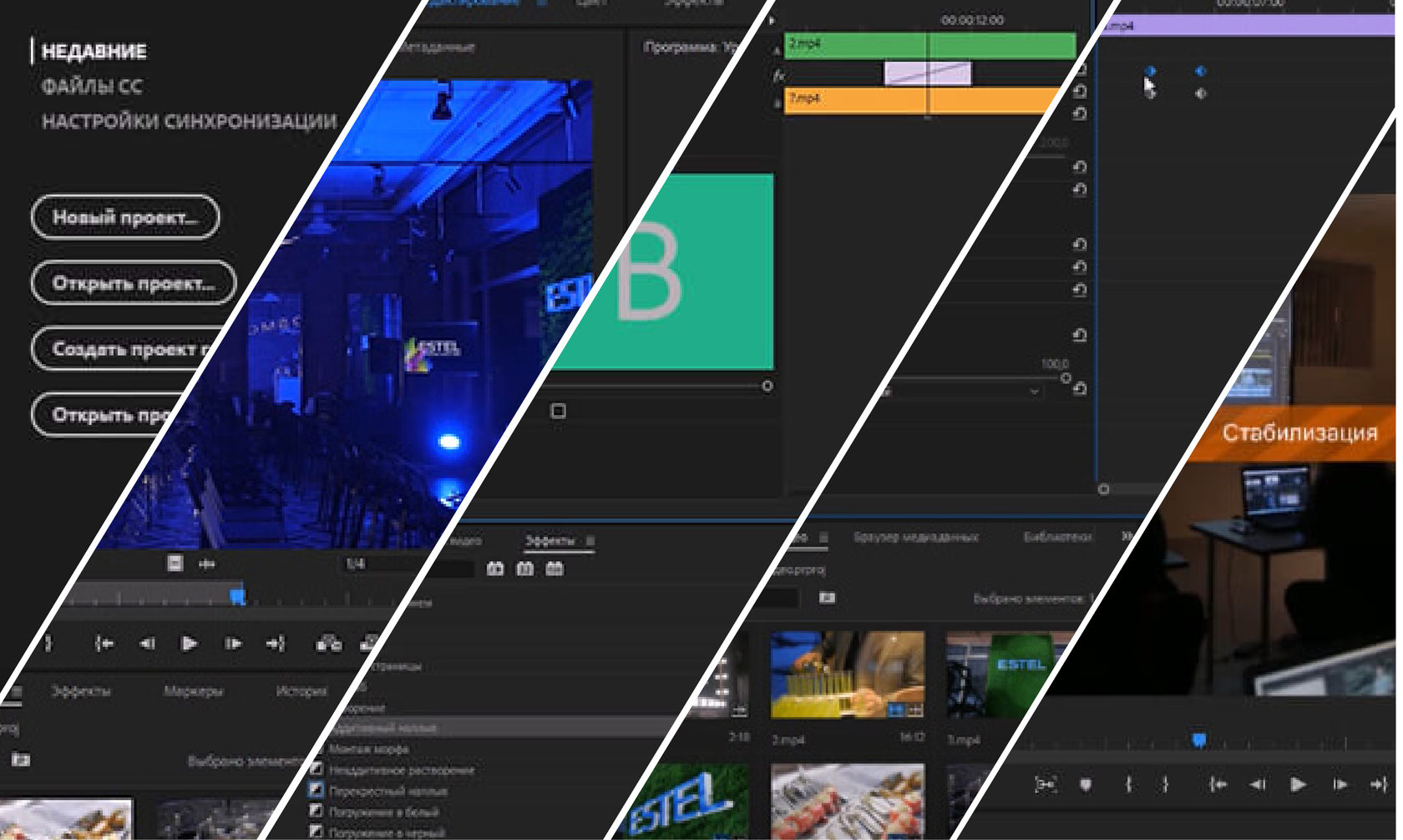Click the Drag Audio Only waveform icon
Viewport: 1403px width, 840px height.
pos(206,564)
